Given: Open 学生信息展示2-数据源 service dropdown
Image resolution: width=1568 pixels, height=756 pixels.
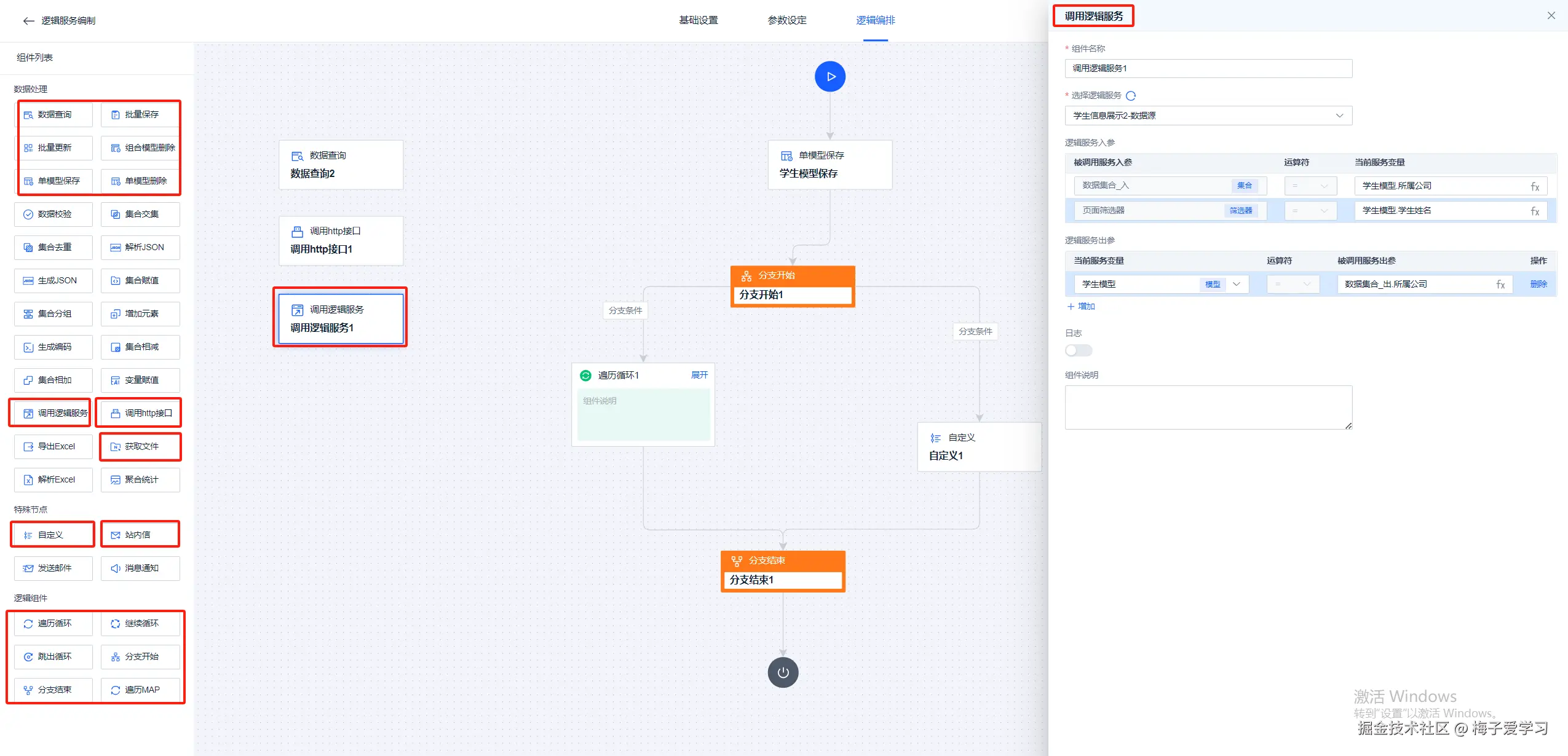Looking at the screenshot, I should [1208, 116].
